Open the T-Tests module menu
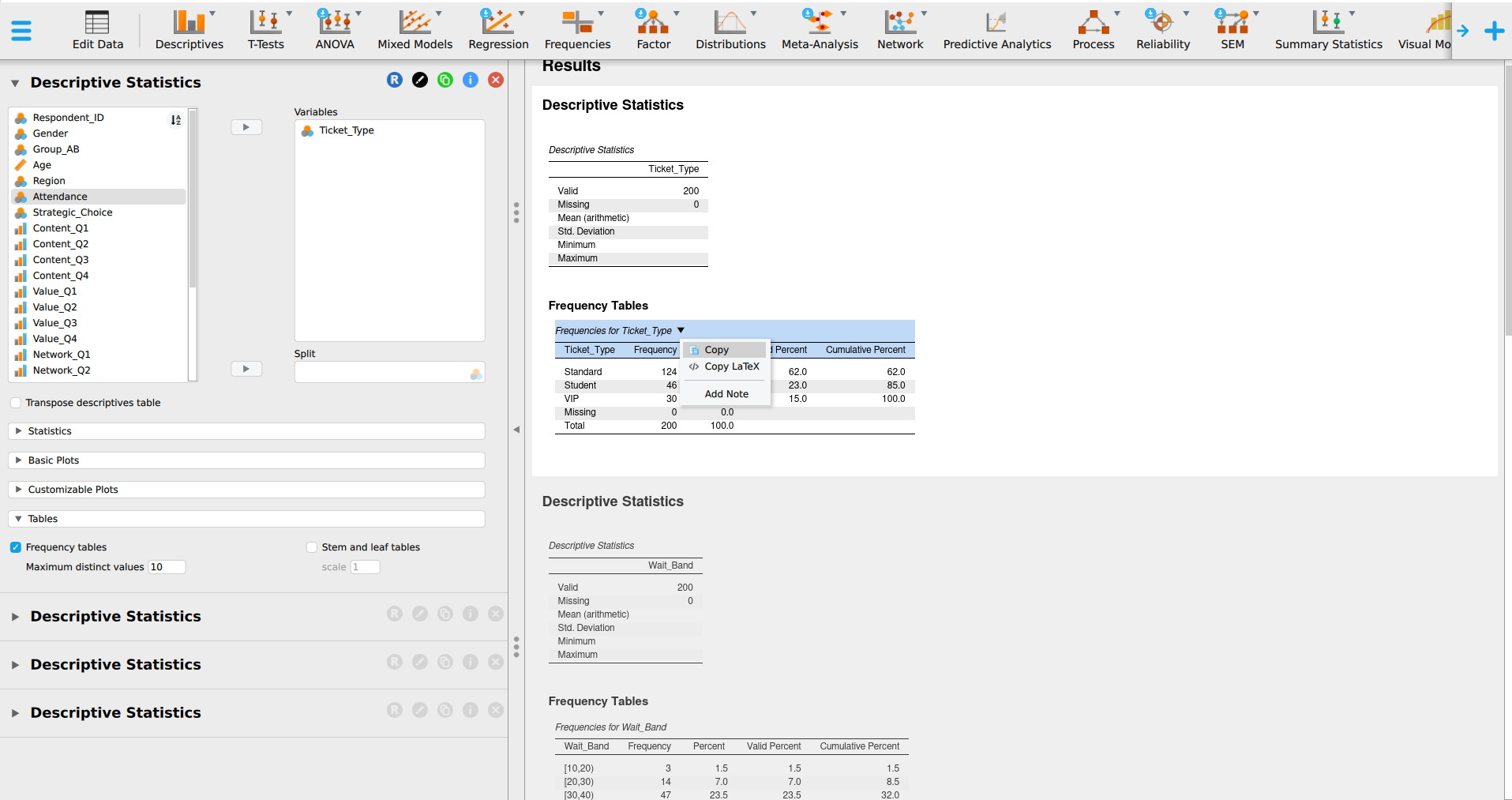 pos(266,31)
